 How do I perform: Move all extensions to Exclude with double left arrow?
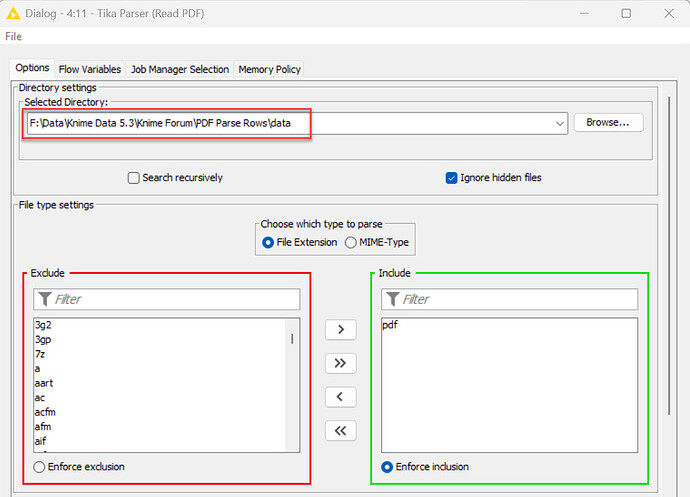pyautogui.click(x=341, y=431)
